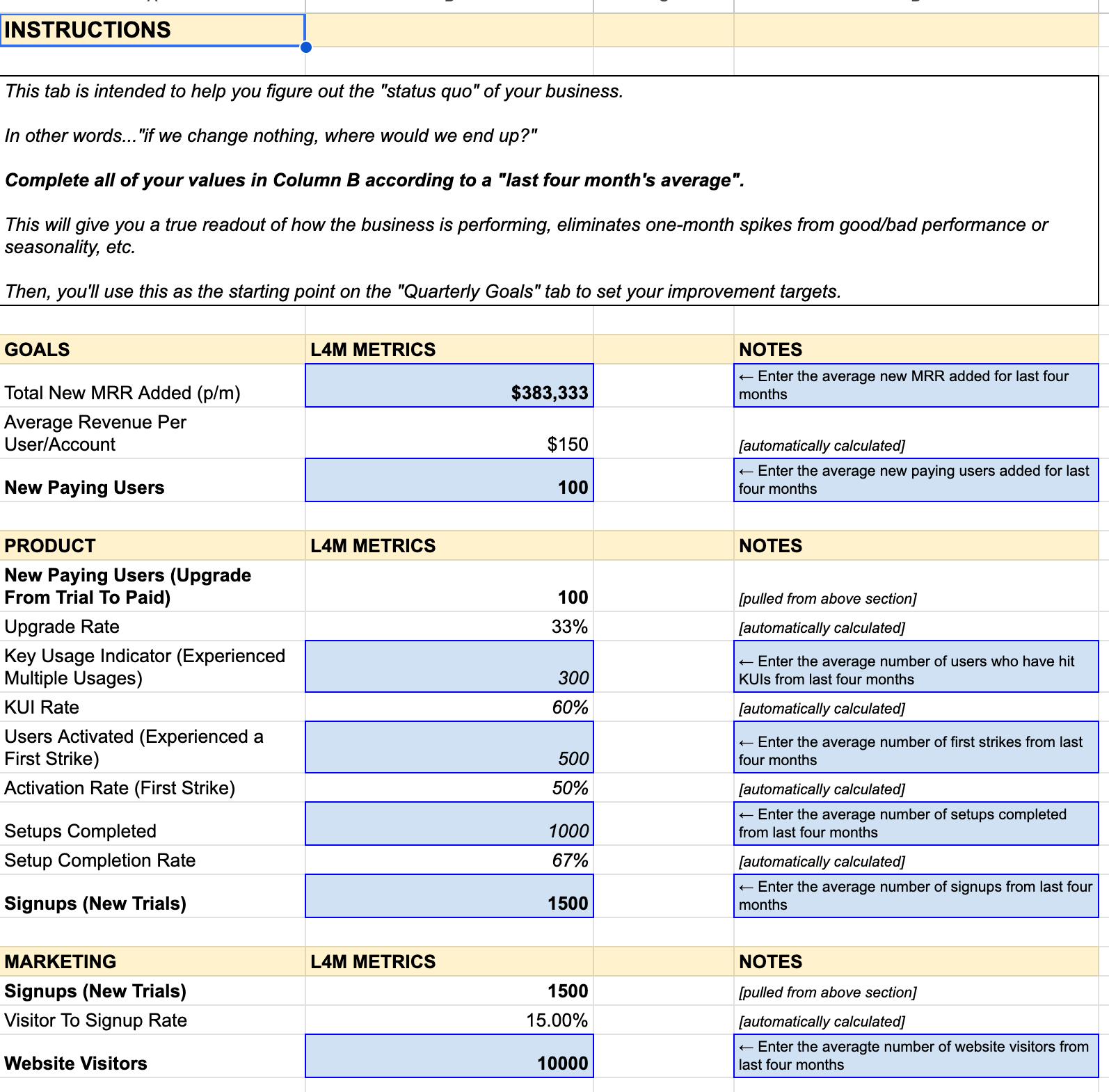This screenshot has width=1109, height=1092.
Task: Select the note about average new MRR added
Action: (x=916, y=386)
